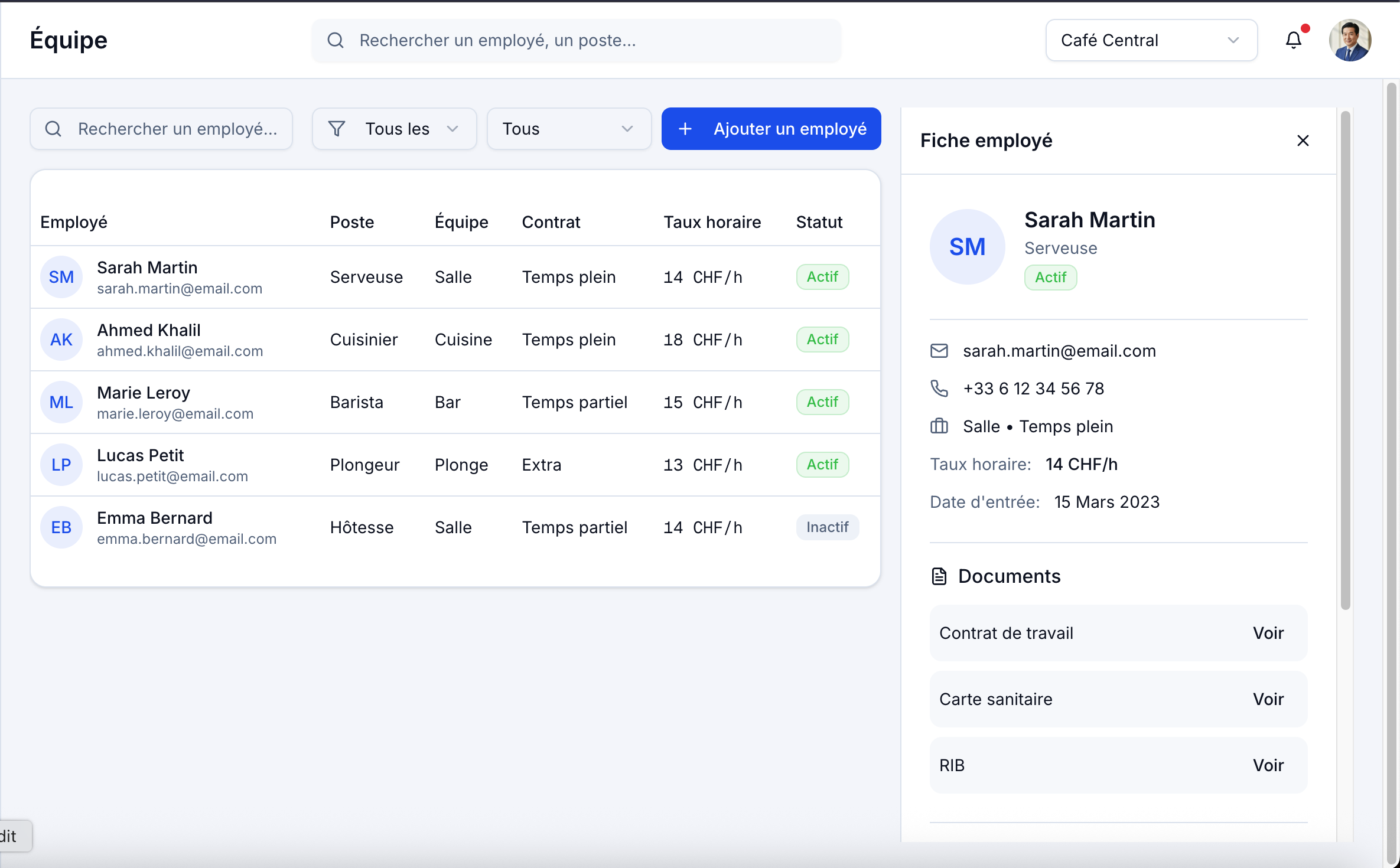View the Contrat de travail document
Viewport: 1400px width, 868px height.
pos(1268,633)
